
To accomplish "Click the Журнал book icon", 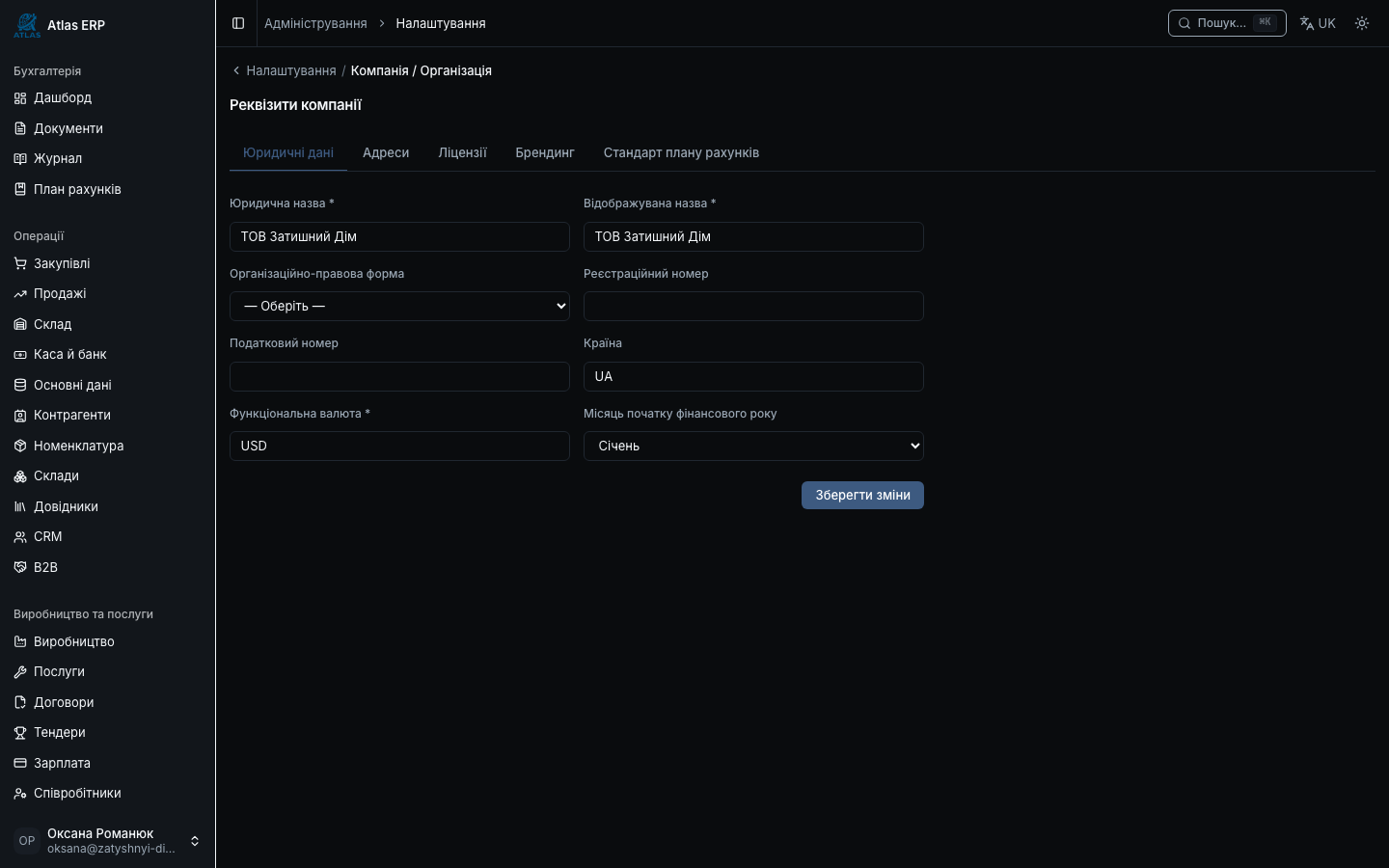I will point(20,159).
